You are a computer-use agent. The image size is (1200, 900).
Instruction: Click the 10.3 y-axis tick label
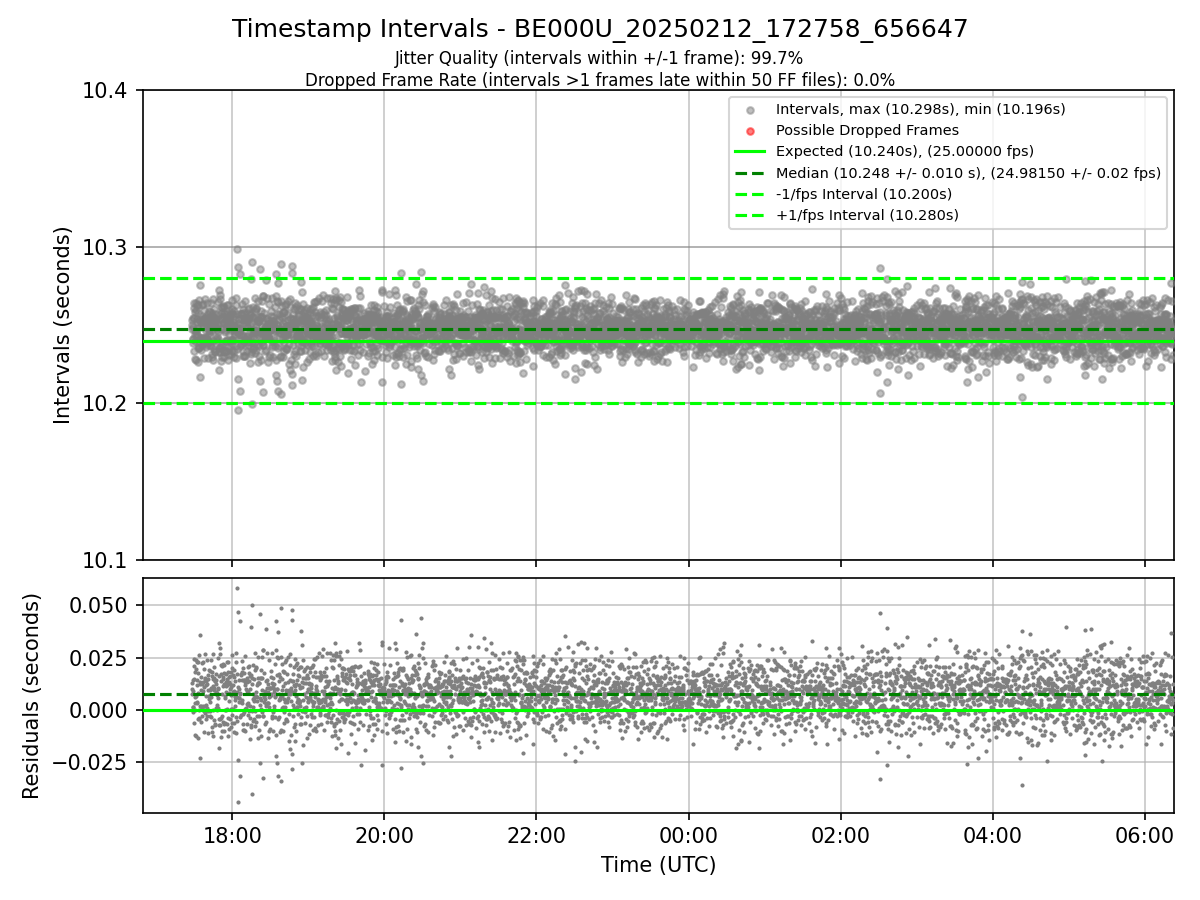point(105,247)
